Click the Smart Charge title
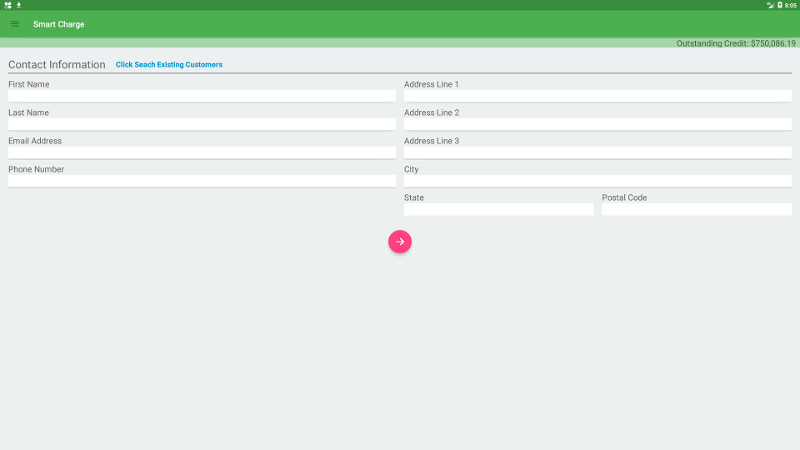The image size is (800, 450). tap(59, 24)
